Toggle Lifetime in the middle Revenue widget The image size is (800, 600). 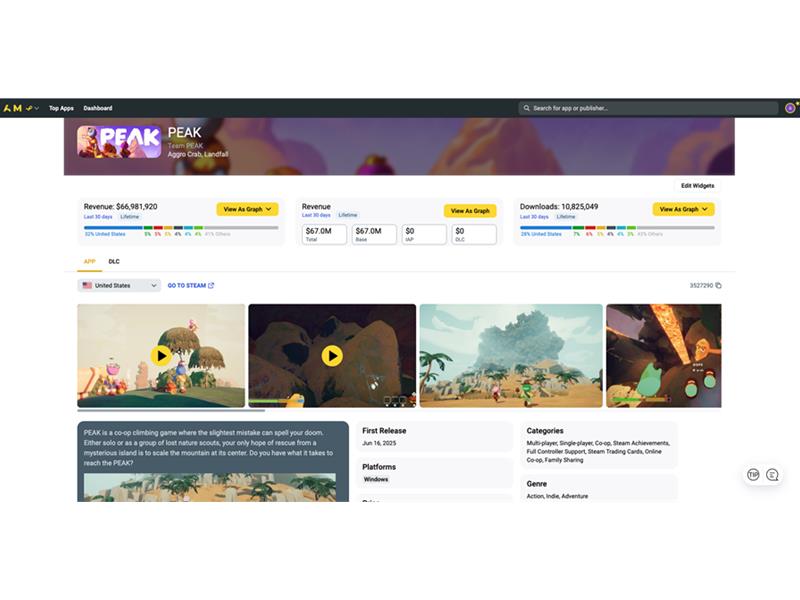click(x=347, y=215)
